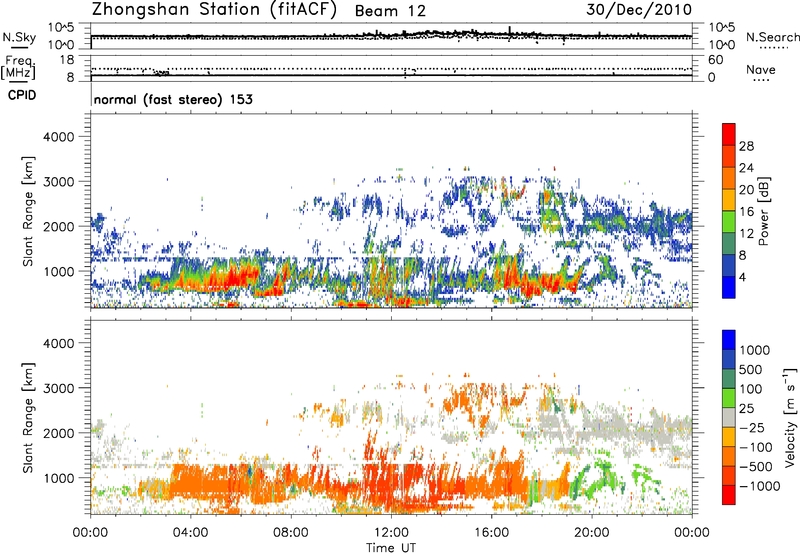Click the date '30/Dec/2010'
Image resolution: width=800 pixels, height=554 pixels.
(639, 10)
